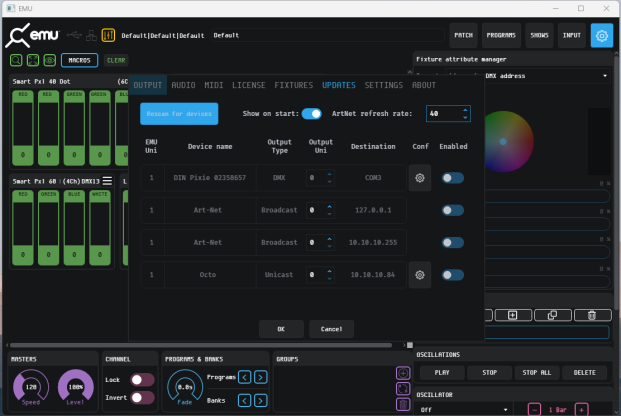Switch to the AUDIO tab
This screenshot has width=621, height=416.
tap(183, 85)
